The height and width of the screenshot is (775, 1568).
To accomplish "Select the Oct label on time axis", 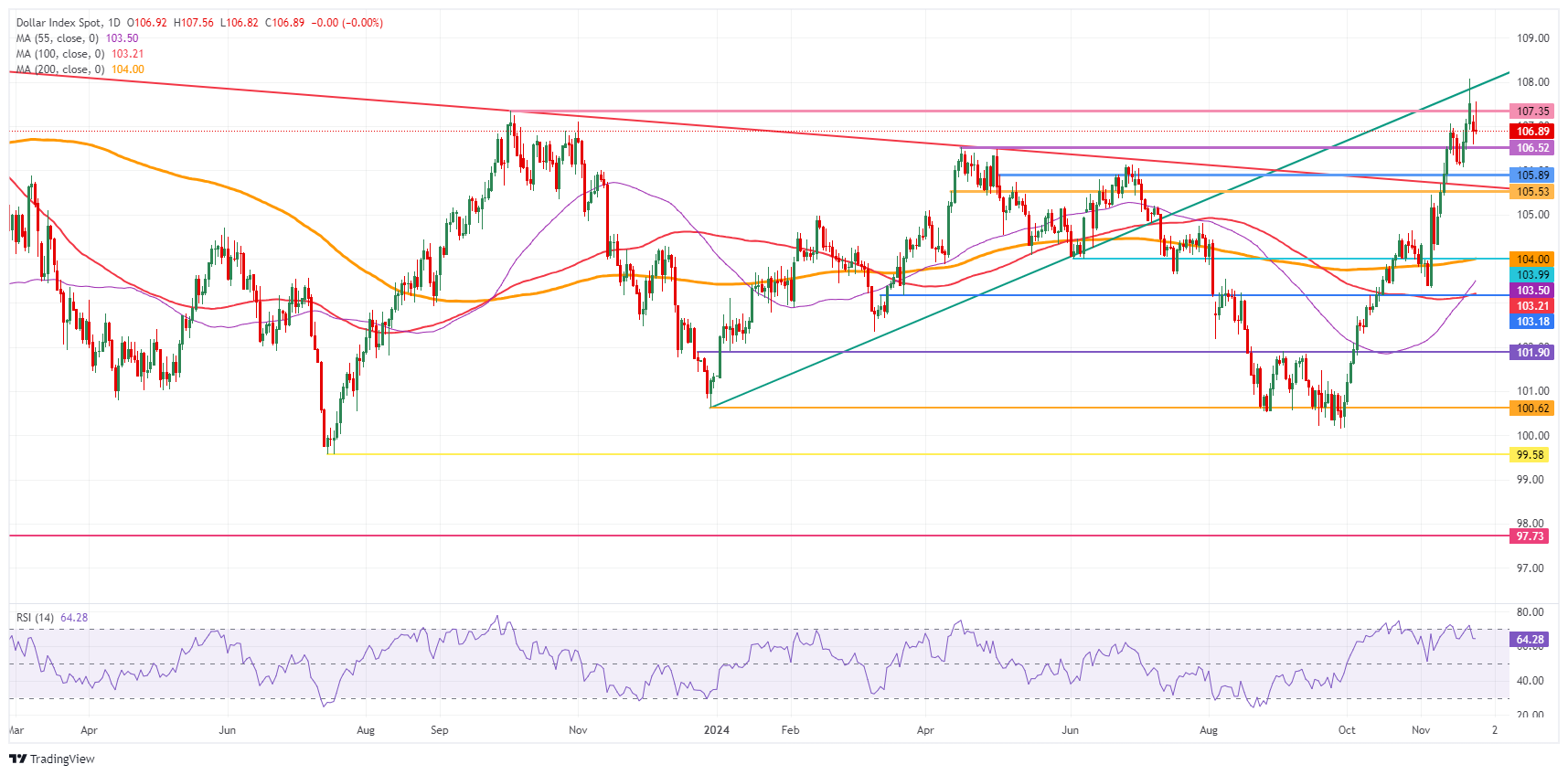I will (x=1346, y=730).
